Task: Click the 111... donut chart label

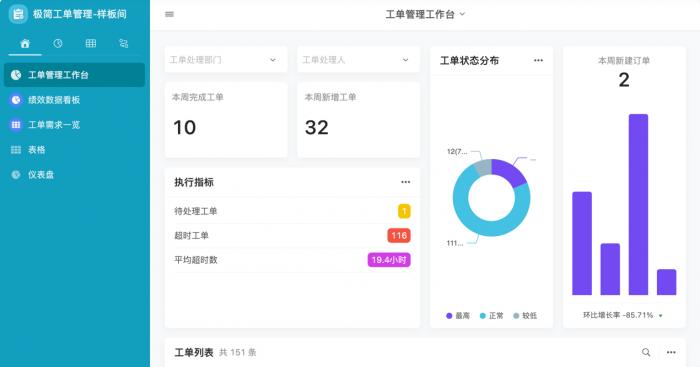Action: point(455,243)
